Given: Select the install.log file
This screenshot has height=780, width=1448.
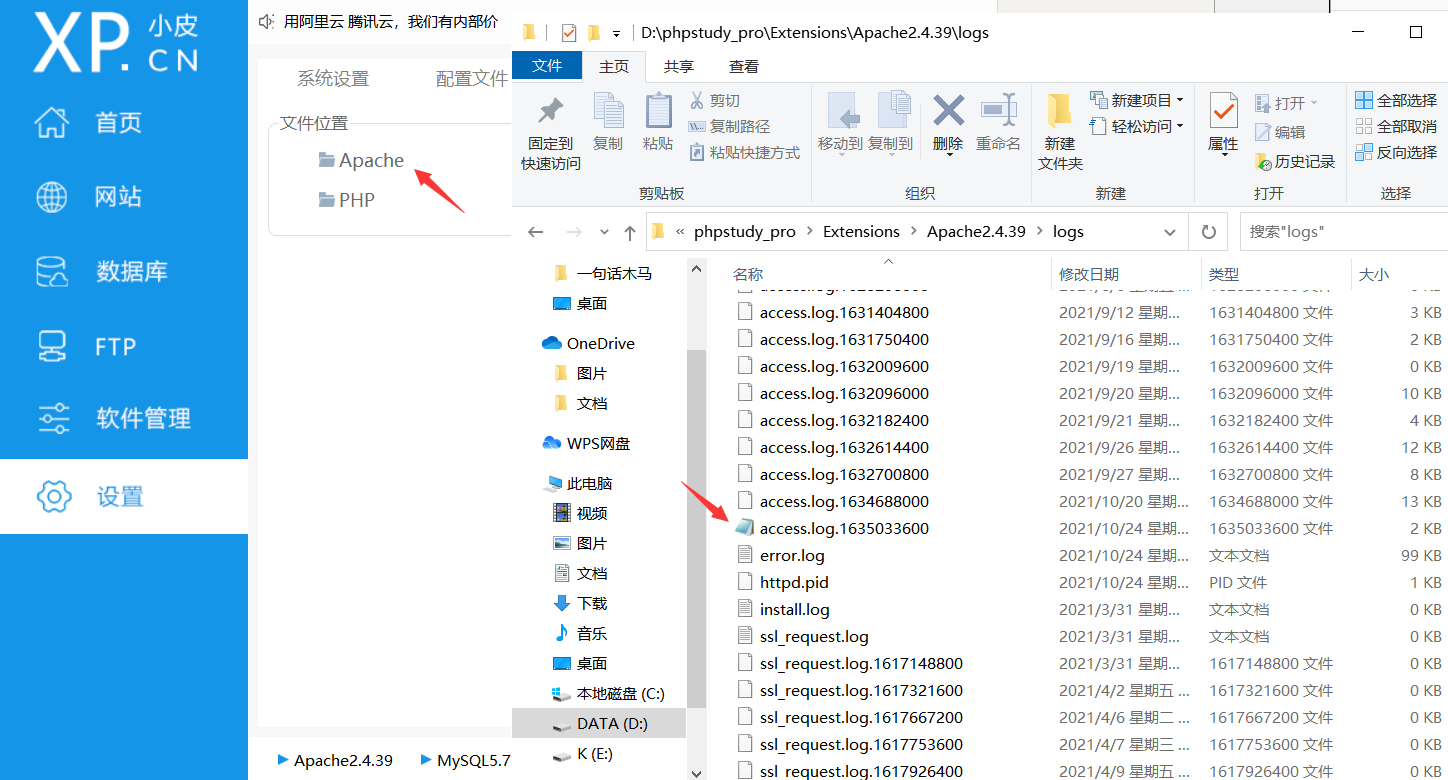Looking at the screenshot, I should [795, 609].
